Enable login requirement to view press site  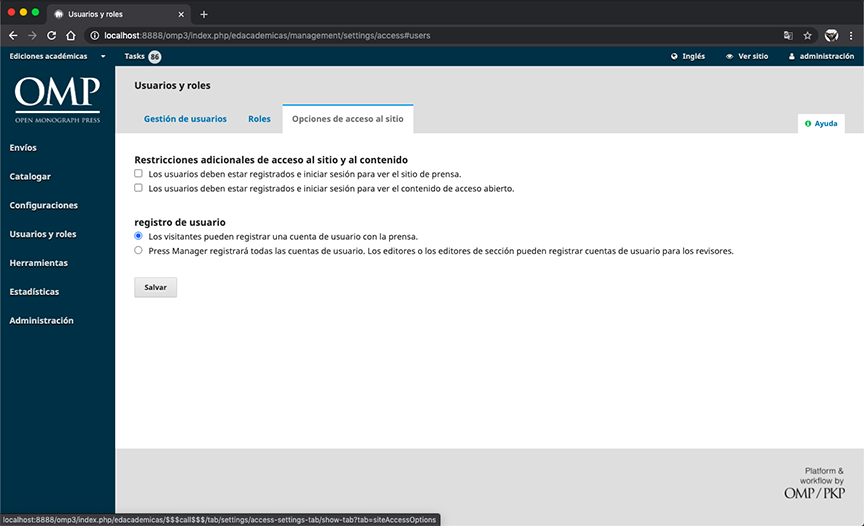pos(139,174)
